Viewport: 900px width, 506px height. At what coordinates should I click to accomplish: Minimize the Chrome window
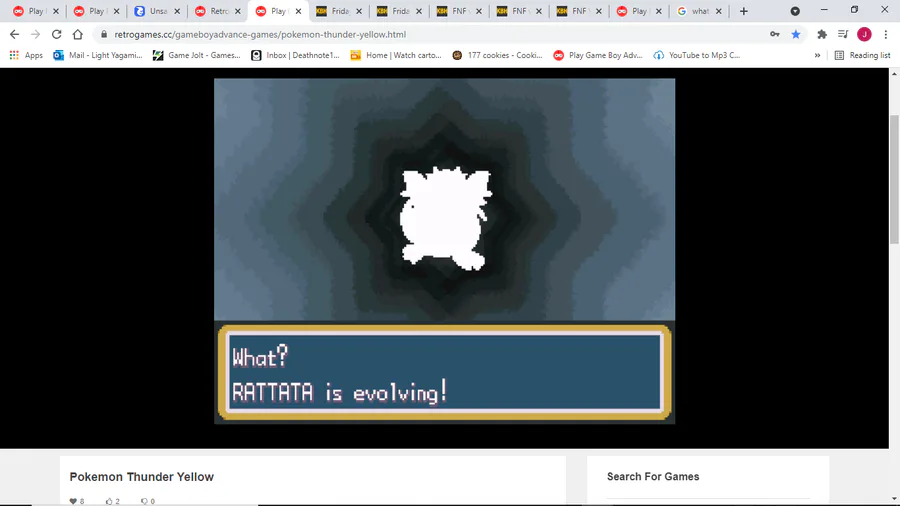[824, 10]
